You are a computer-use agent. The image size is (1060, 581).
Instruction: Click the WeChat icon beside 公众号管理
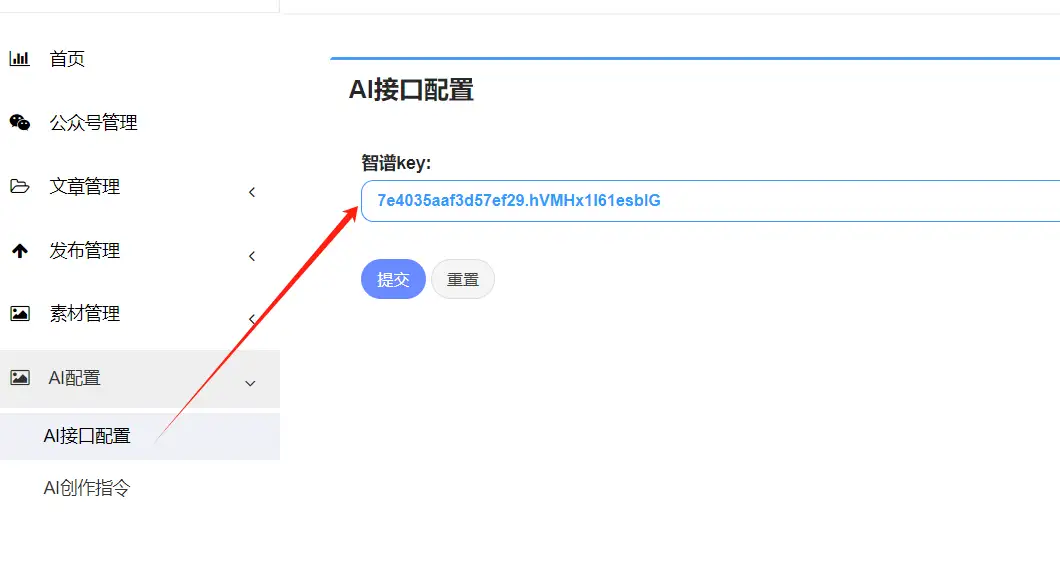pos(19,123)
